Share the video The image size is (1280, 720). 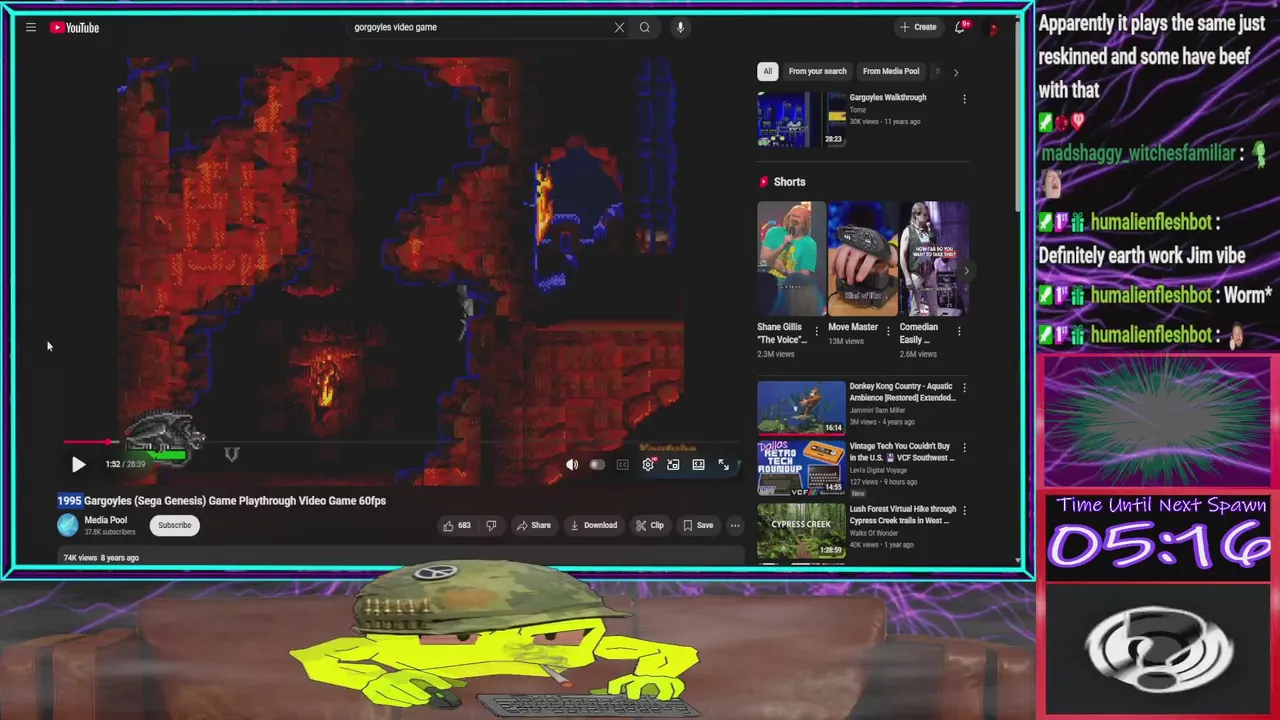533,525
